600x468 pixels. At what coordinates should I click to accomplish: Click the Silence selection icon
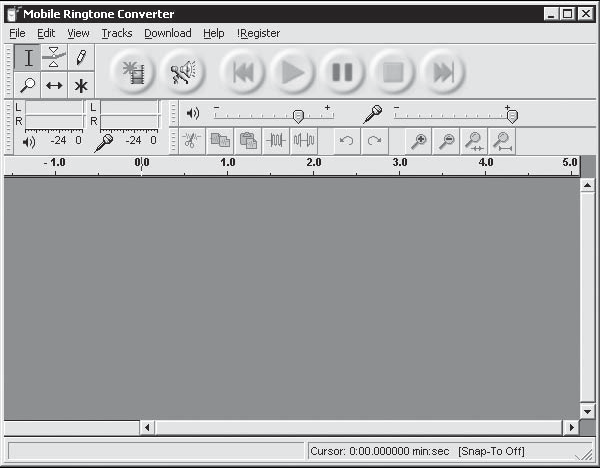point(304,141)
